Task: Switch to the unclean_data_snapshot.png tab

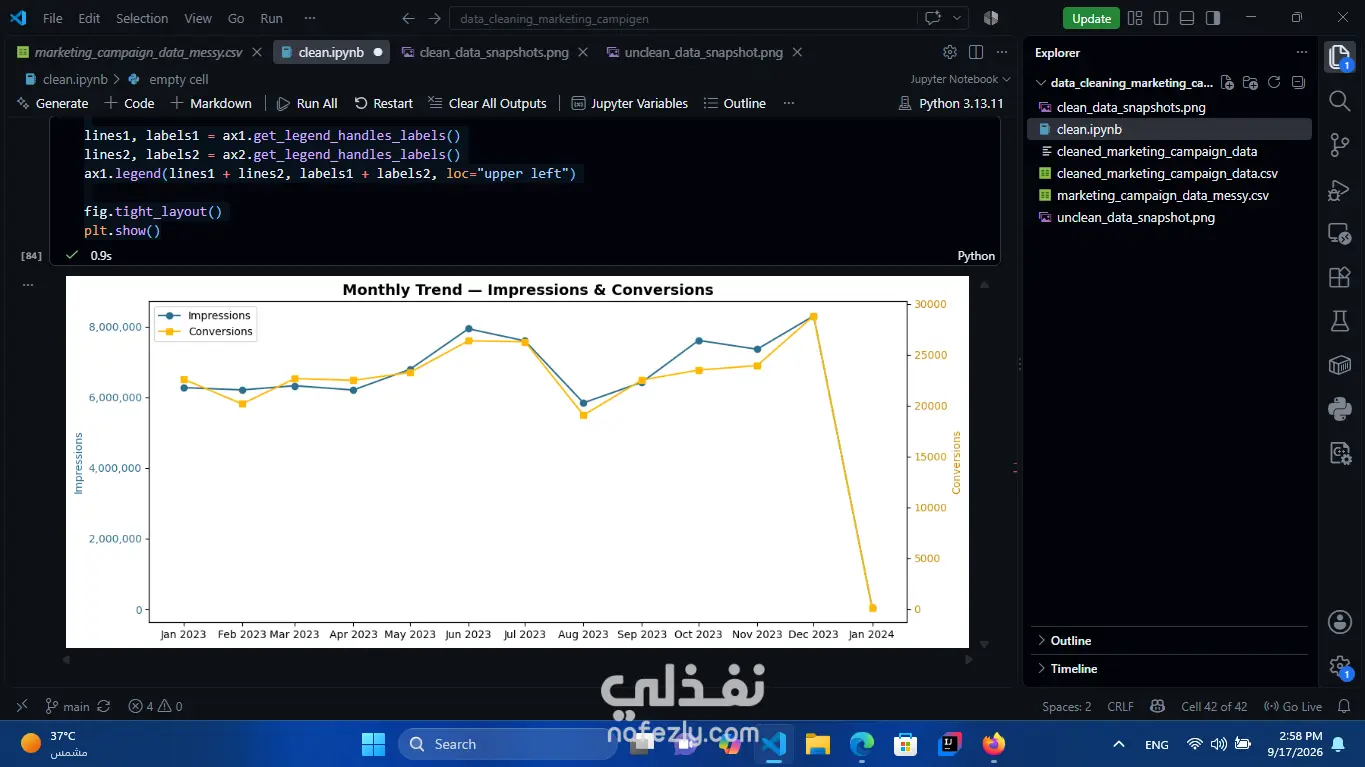Action: [x=704, y=52]
